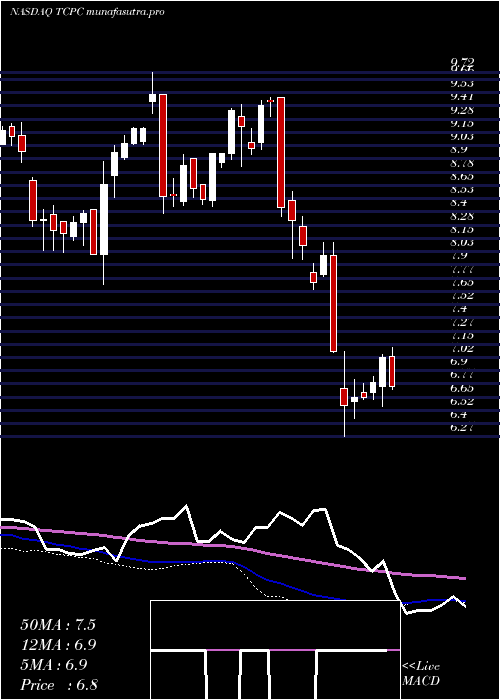Click the 7.15 price axis label
The image size is (500, 700).
462,336
